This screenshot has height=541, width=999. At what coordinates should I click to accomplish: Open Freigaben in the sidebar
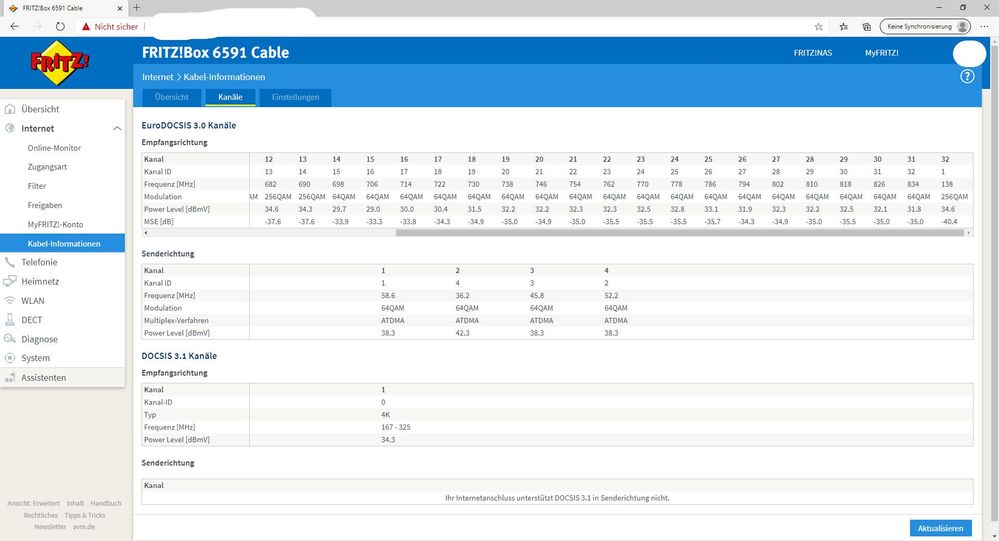pos(45,205)
